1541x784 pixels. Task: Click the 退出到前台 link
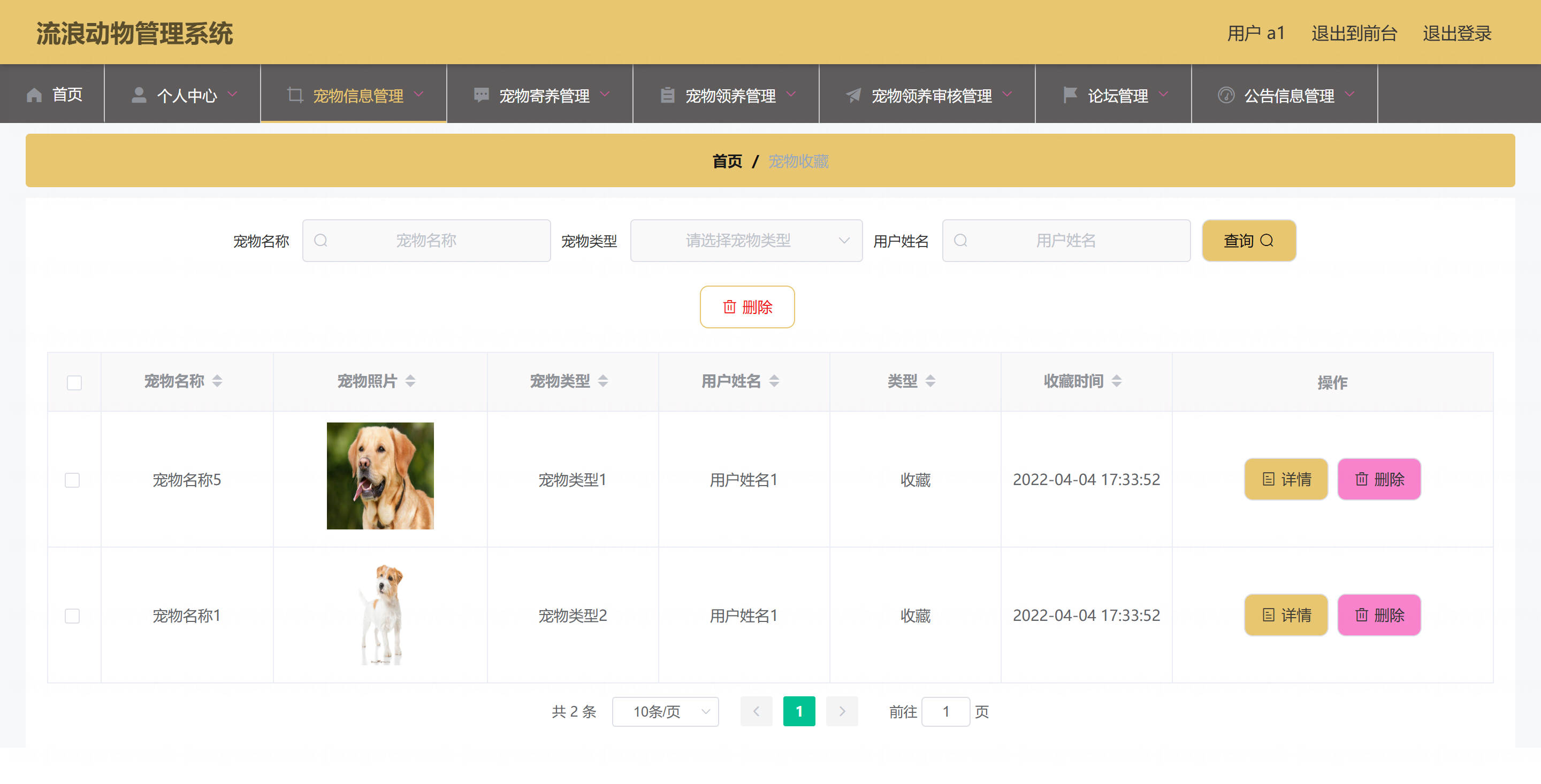point(1354,34)
